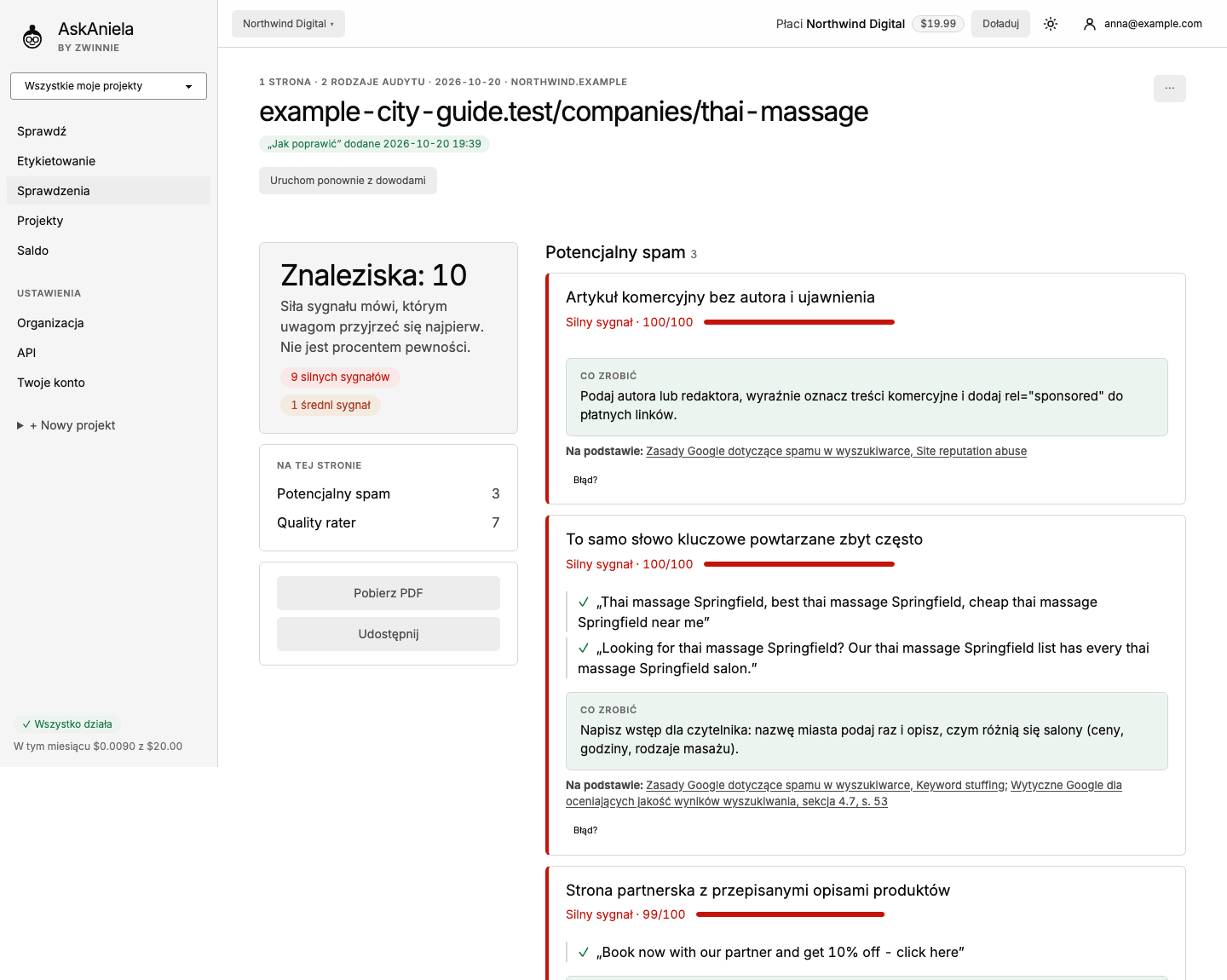Click the AskAniela owl logo
The height and width of the screenshot is (980, 1227).
(x=32, y=37)
